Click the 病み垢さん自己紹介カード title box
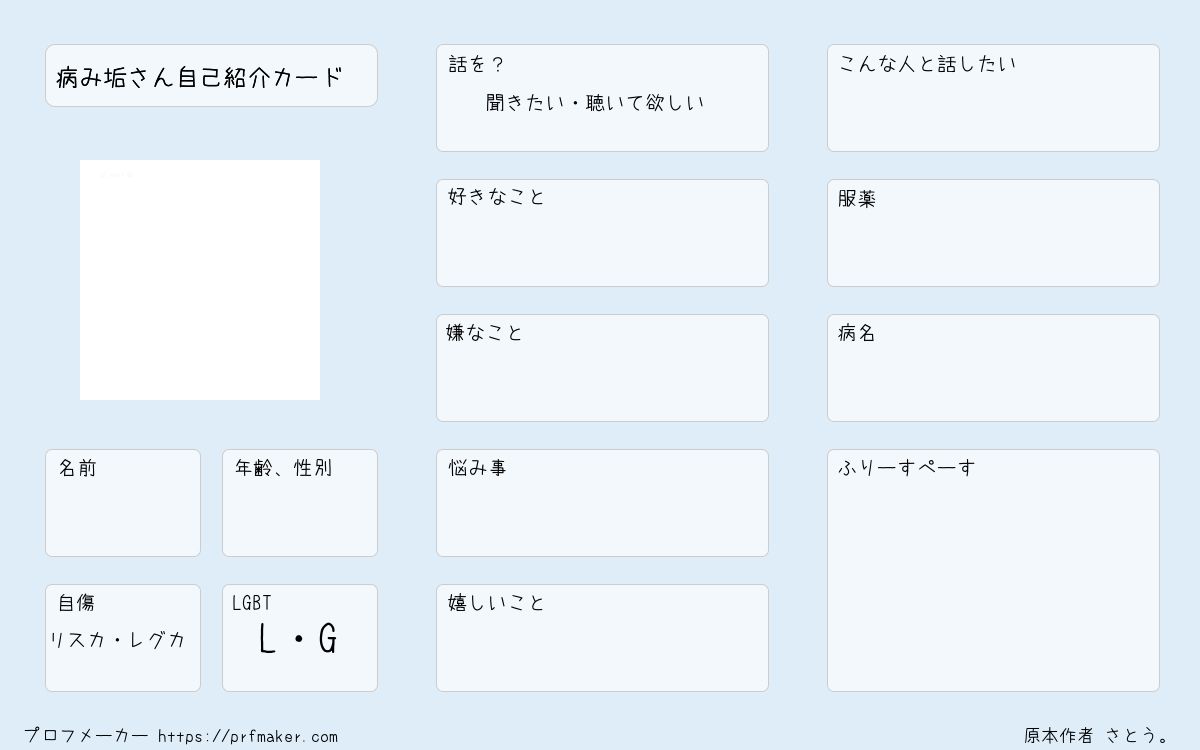The height and width of the screenshot is (750, 1200). click(x=211, y=75)
